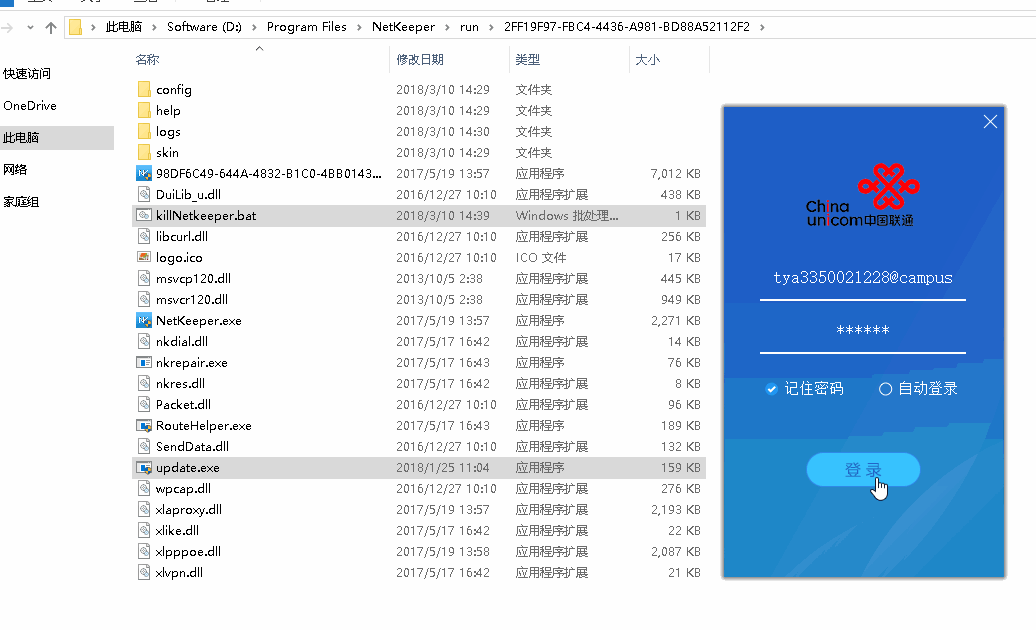
Task: Click the 登录 login button
Action: (x=863, y=470)
